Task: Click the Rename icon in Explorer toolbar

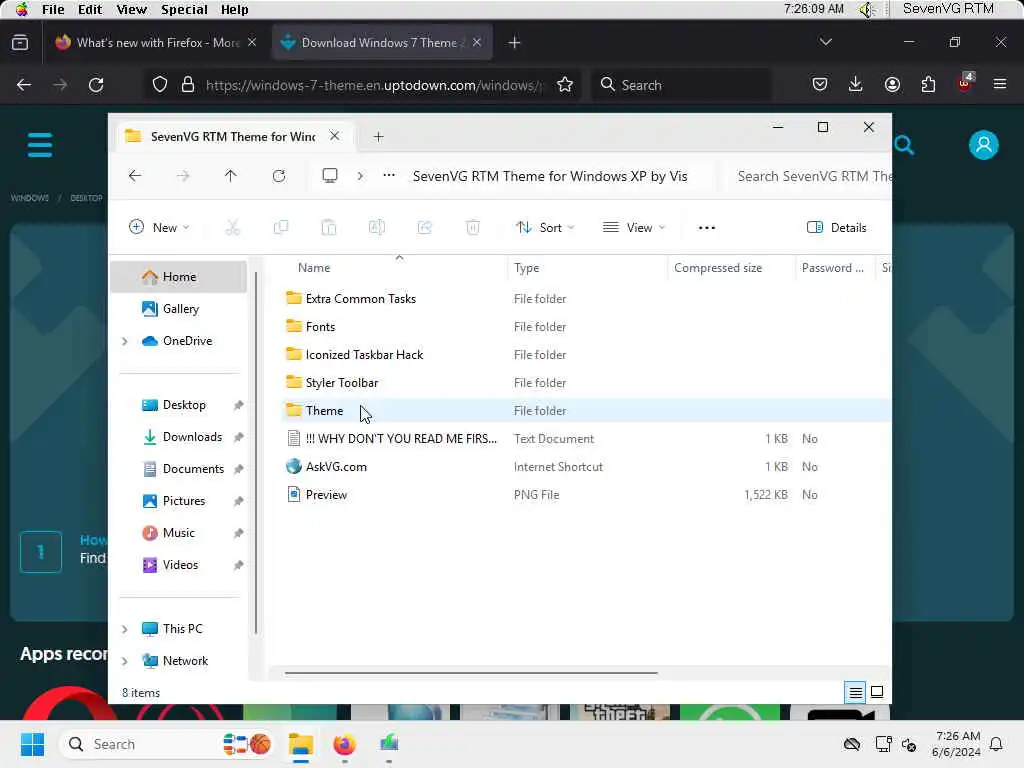Action: pos(377,227)
